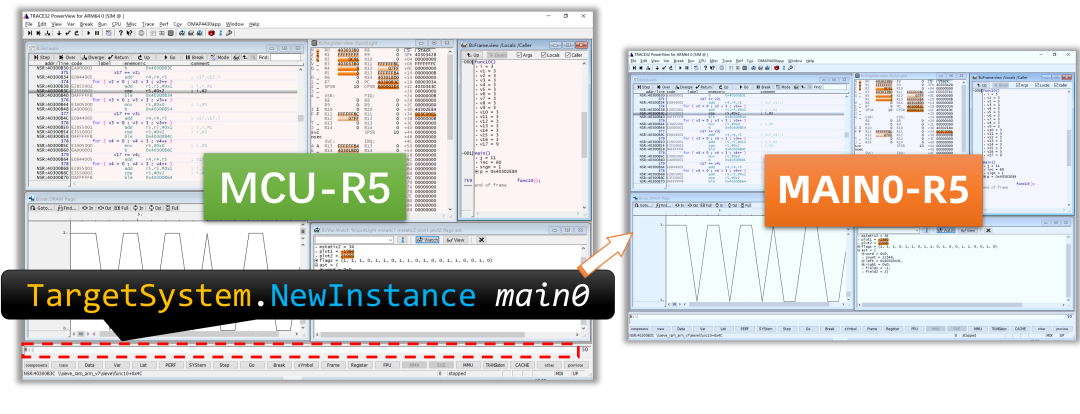Click Goto button in MCU-R5 Draw window

pyautogui.click(x=41, y=207)
